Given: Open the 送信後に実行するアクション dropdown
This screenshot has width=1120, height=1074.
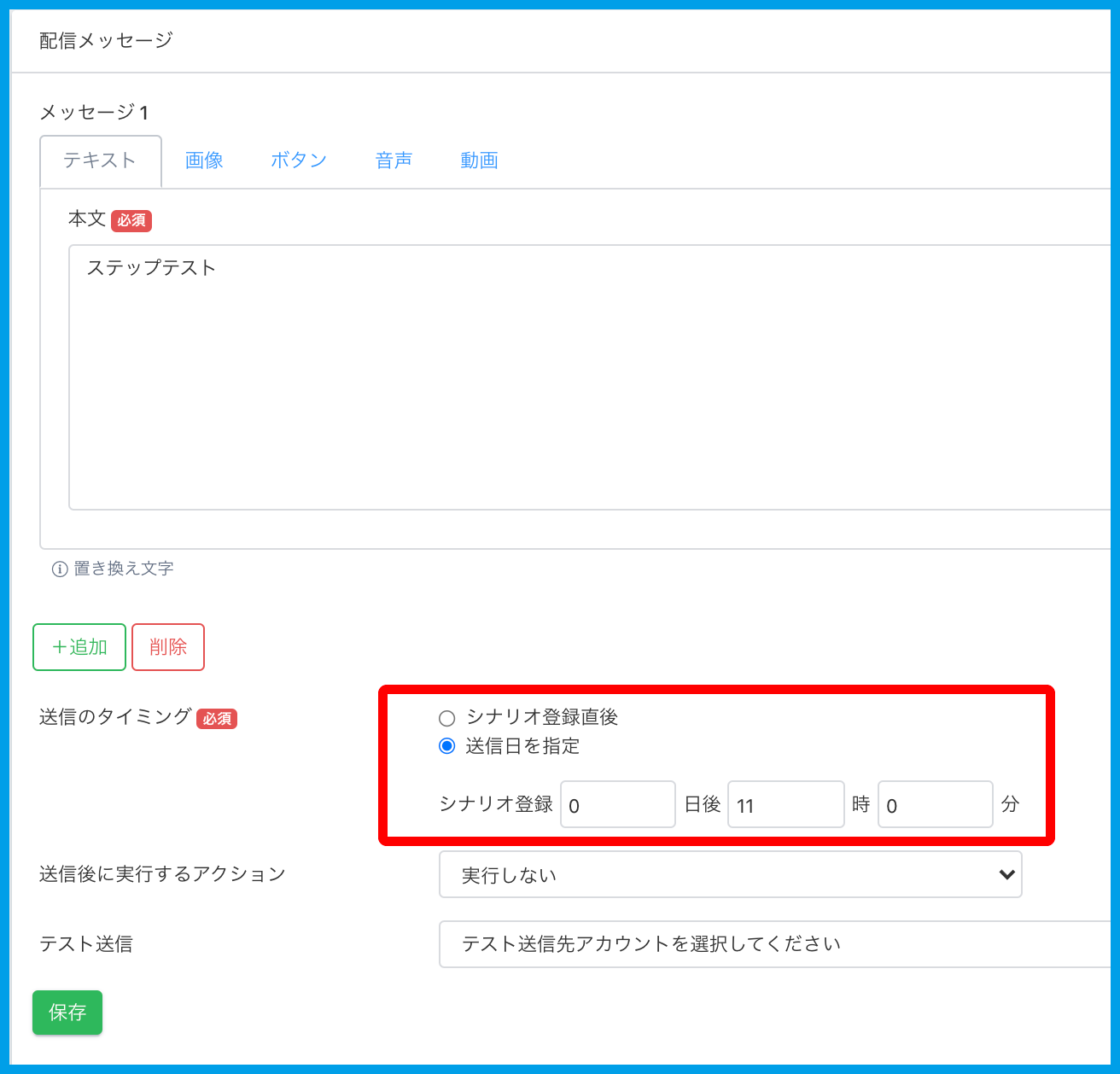Looking at the screenshot, I should [x=729, y=875].
